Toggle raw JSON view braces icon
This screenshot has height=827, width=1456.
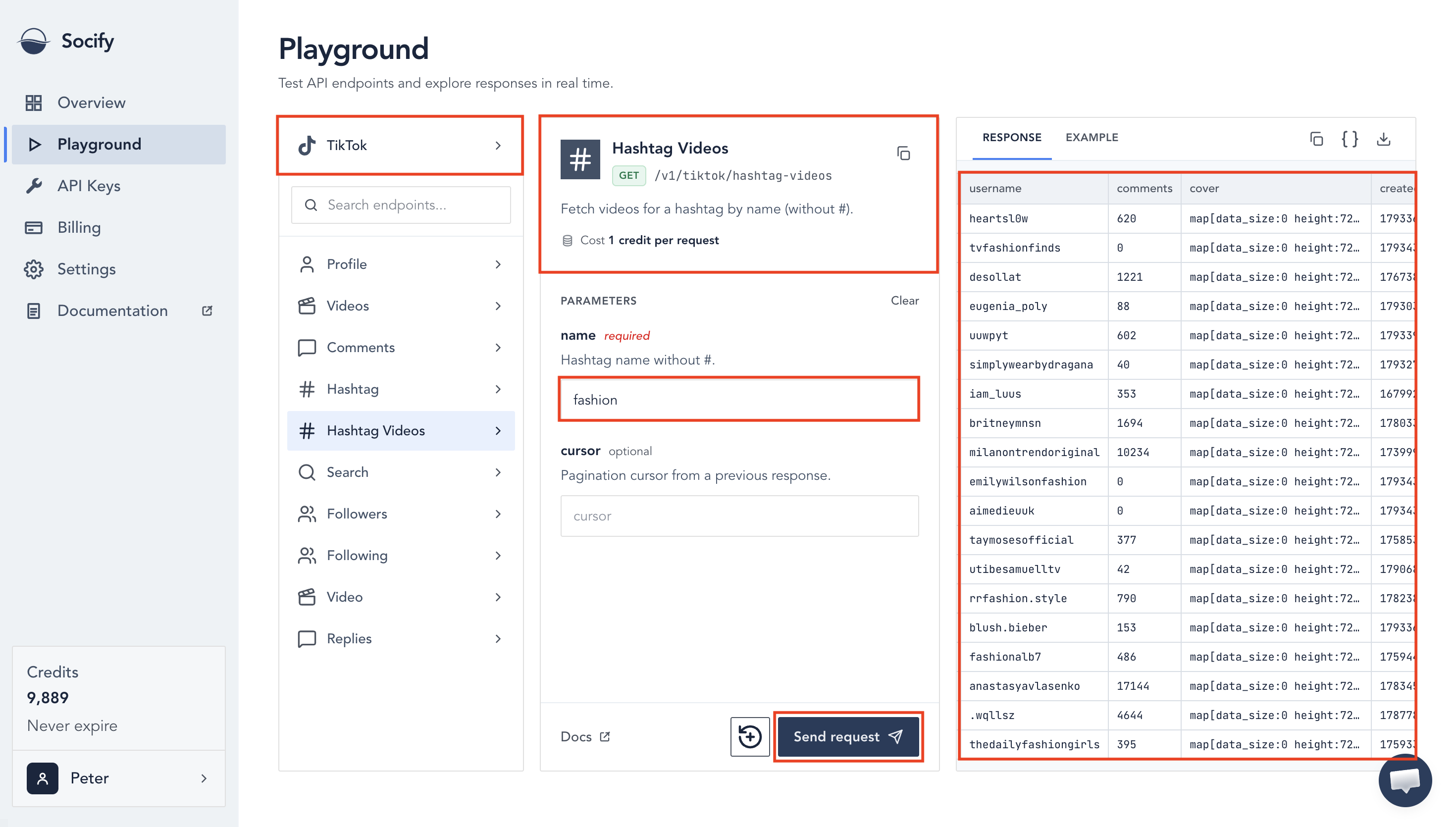pyautogui.click(x=1349, y=139)
